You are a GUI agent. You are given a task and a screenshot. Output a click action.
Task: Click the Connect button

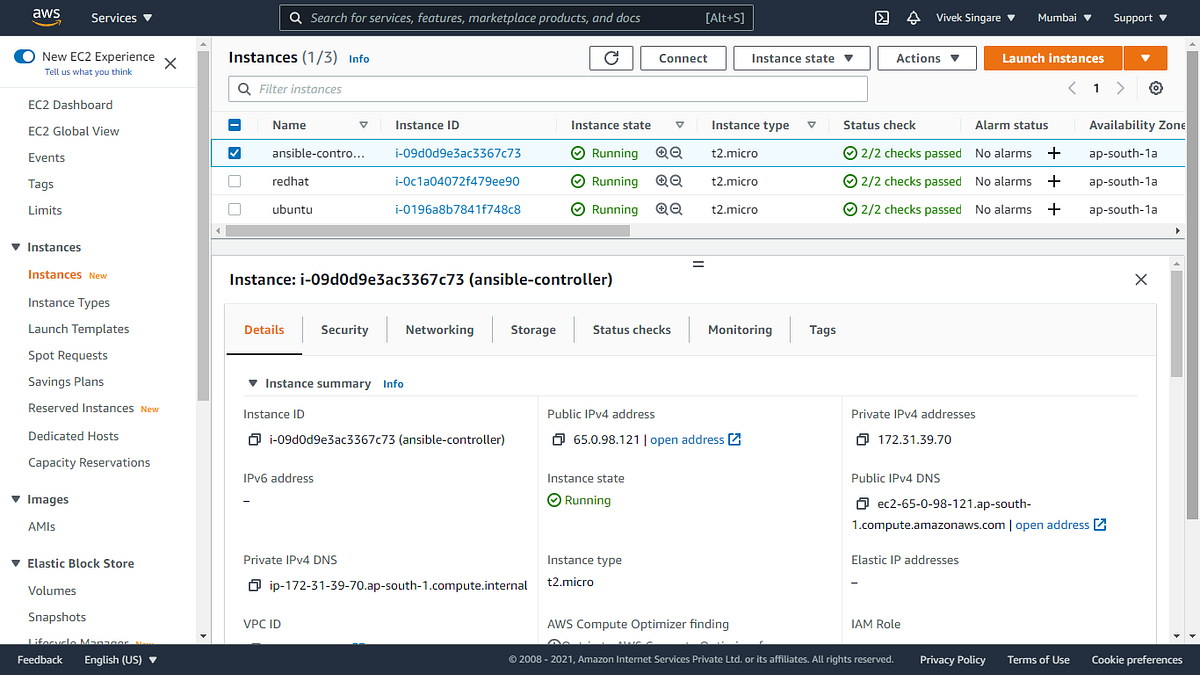click(683, 57)
